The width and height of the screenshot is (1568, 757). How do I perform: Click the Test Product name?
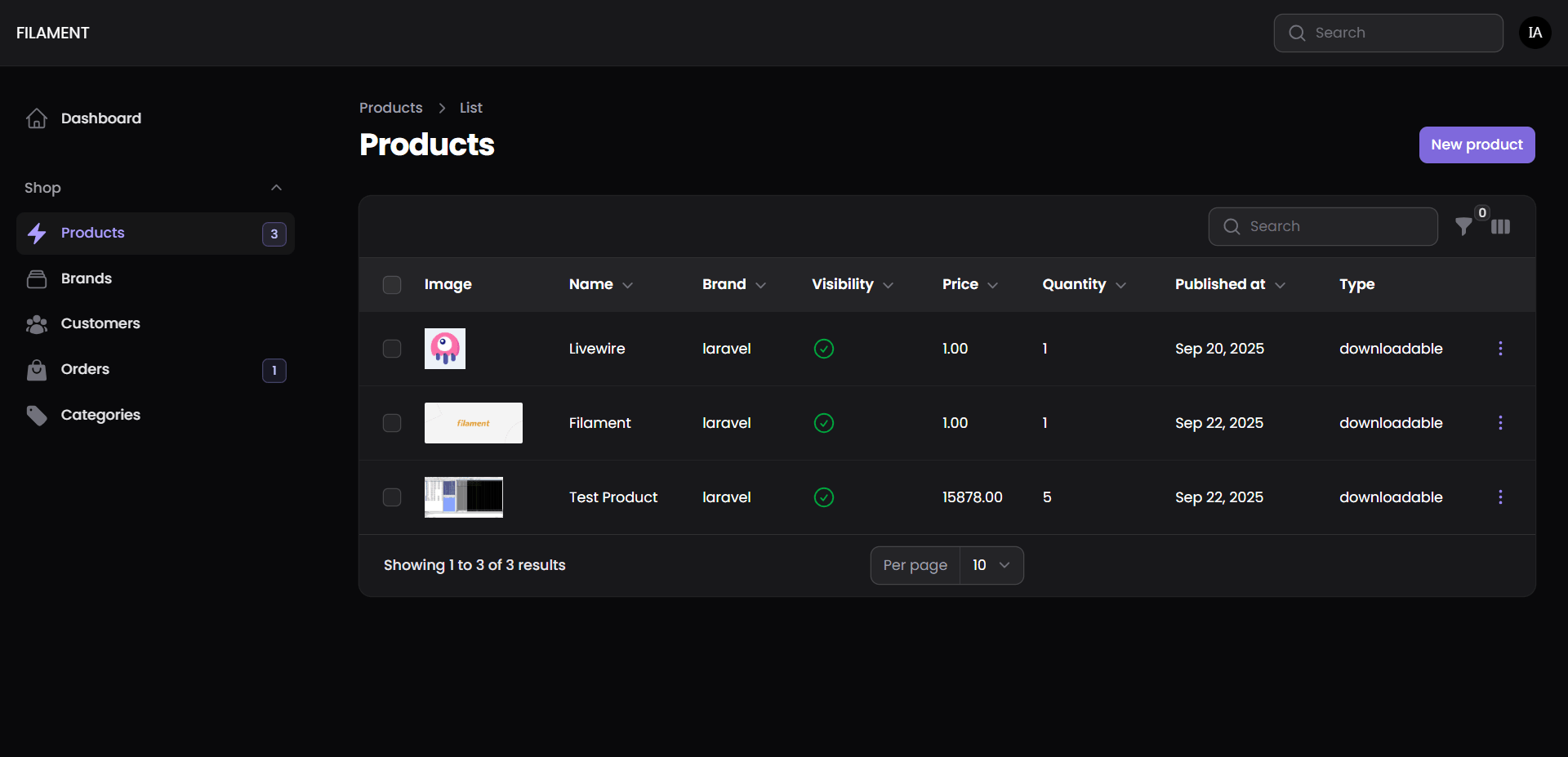[613, 497]
